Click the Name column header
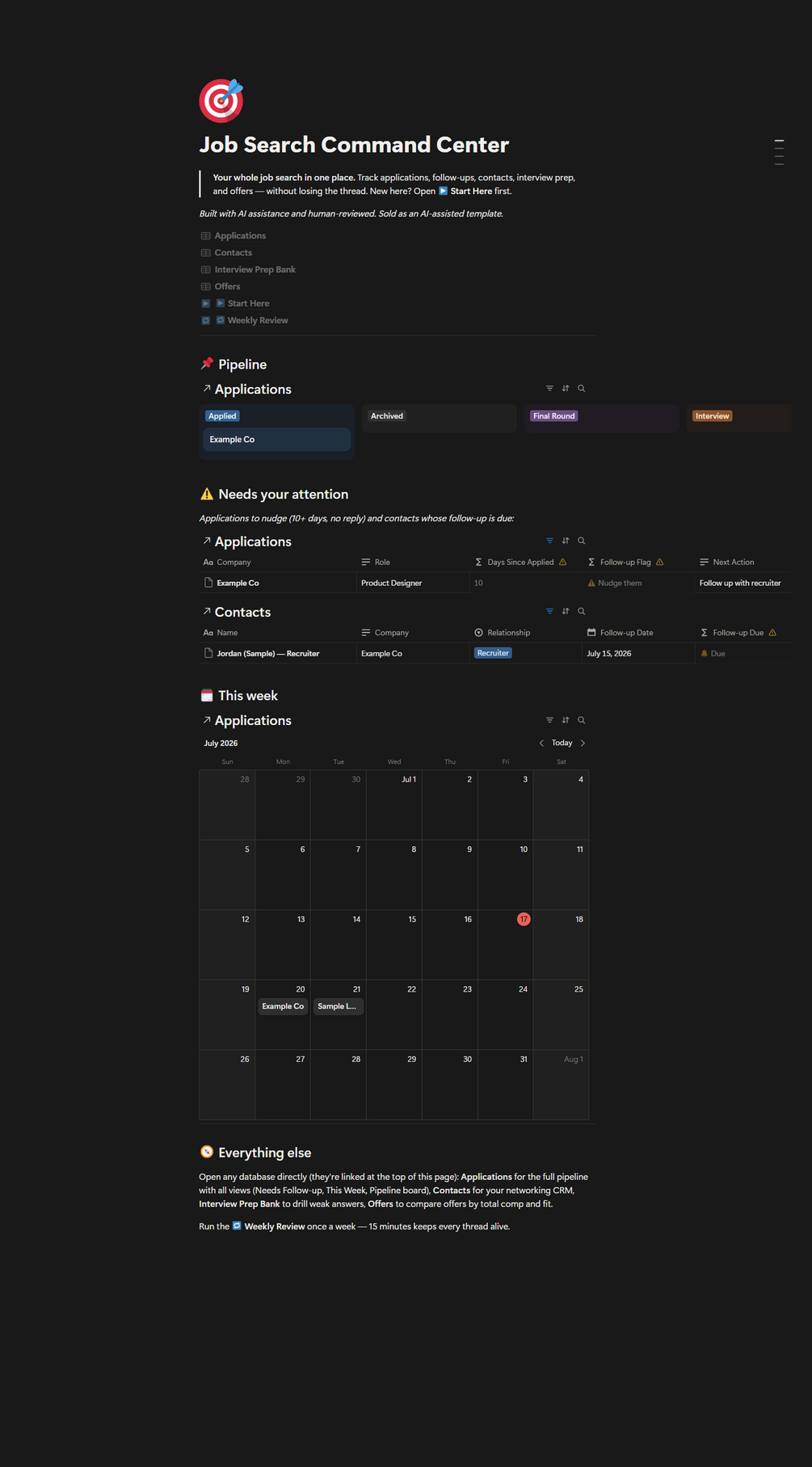This screenshot has width=812, height=1467. click(277, 633)
